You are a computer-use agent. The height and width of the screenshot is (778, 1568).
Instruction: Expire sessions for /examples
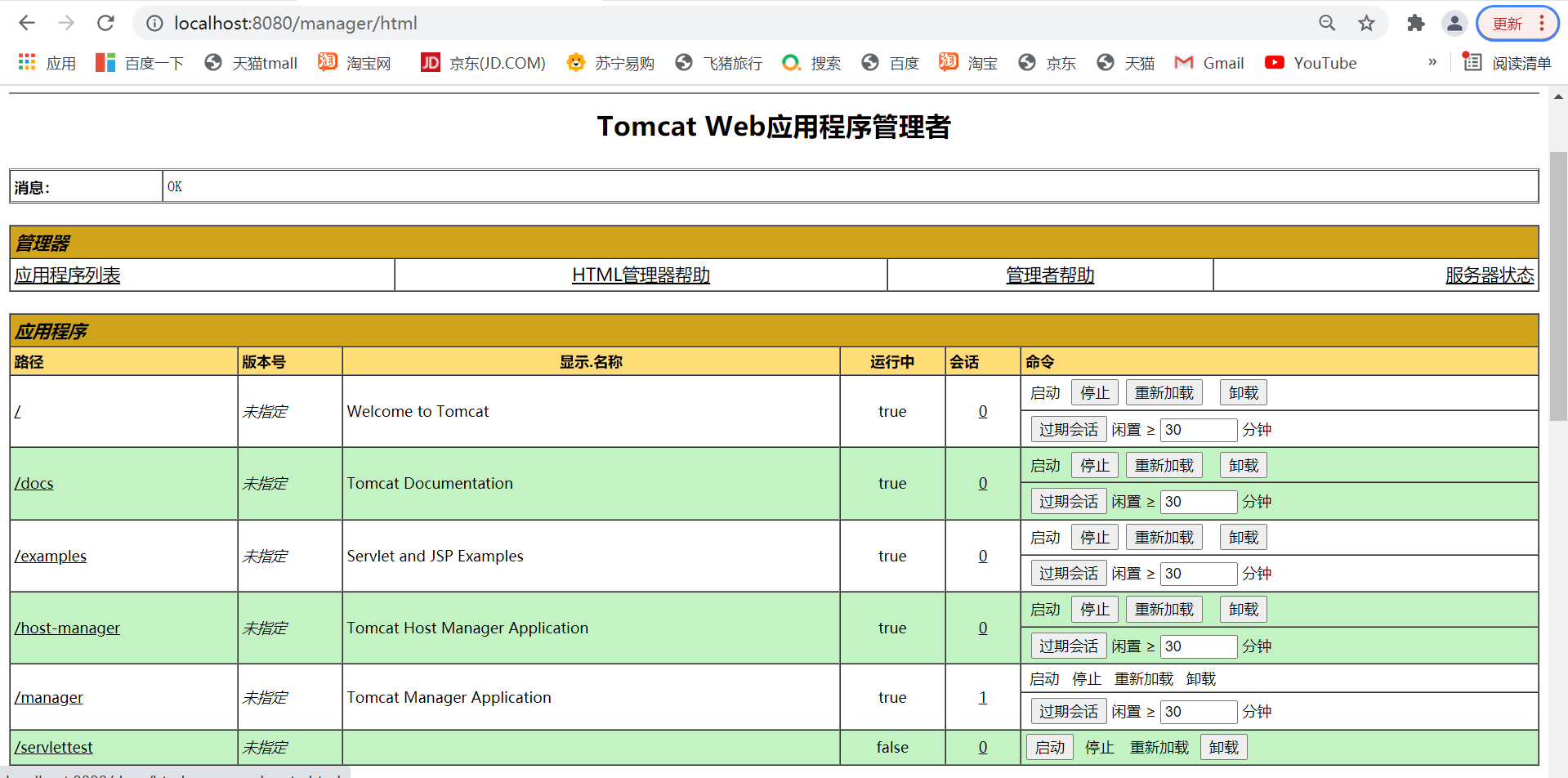point(1068,574)
